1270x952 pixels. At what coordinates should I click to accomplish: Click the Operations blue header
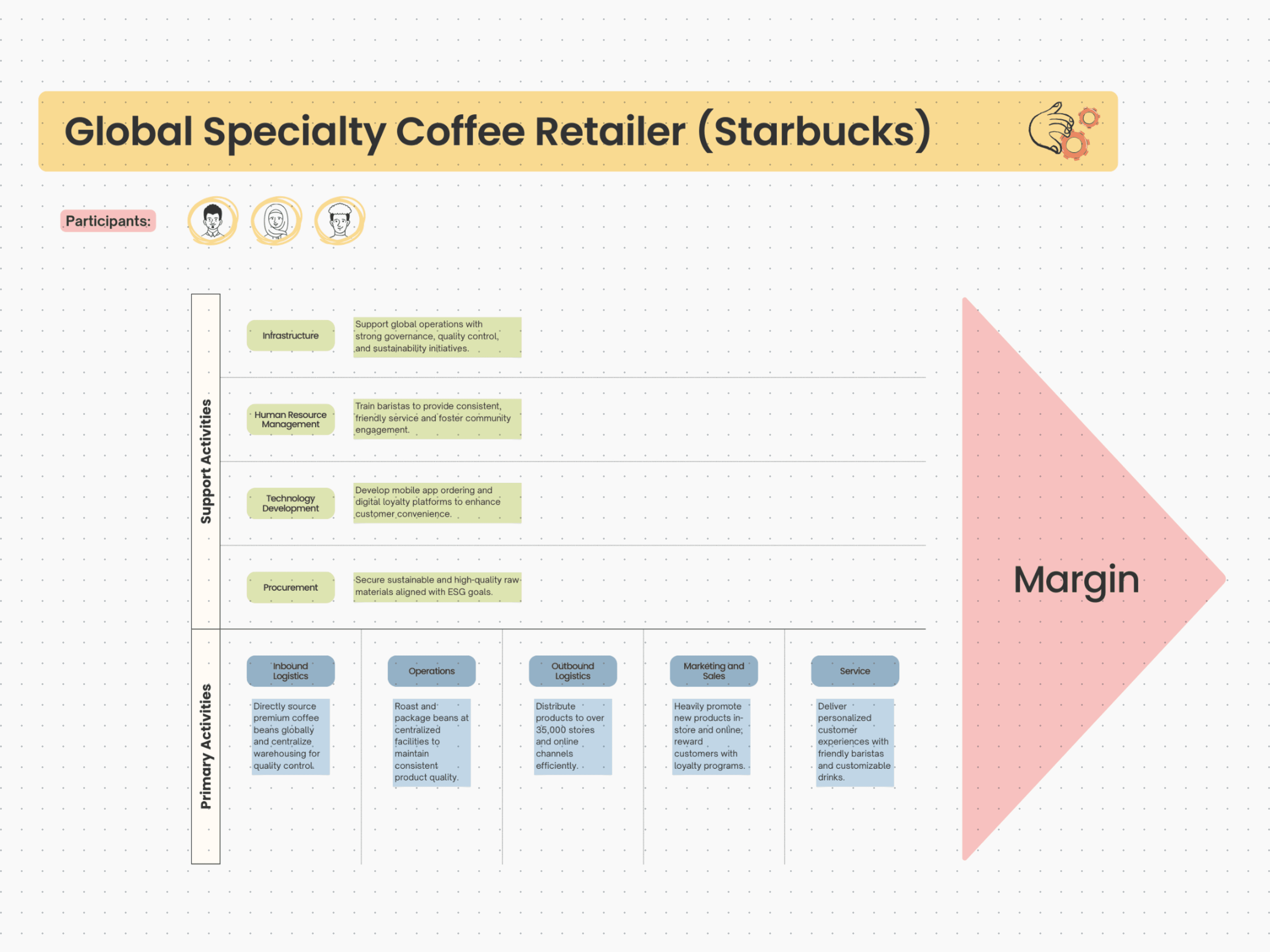tap(432, 671)
